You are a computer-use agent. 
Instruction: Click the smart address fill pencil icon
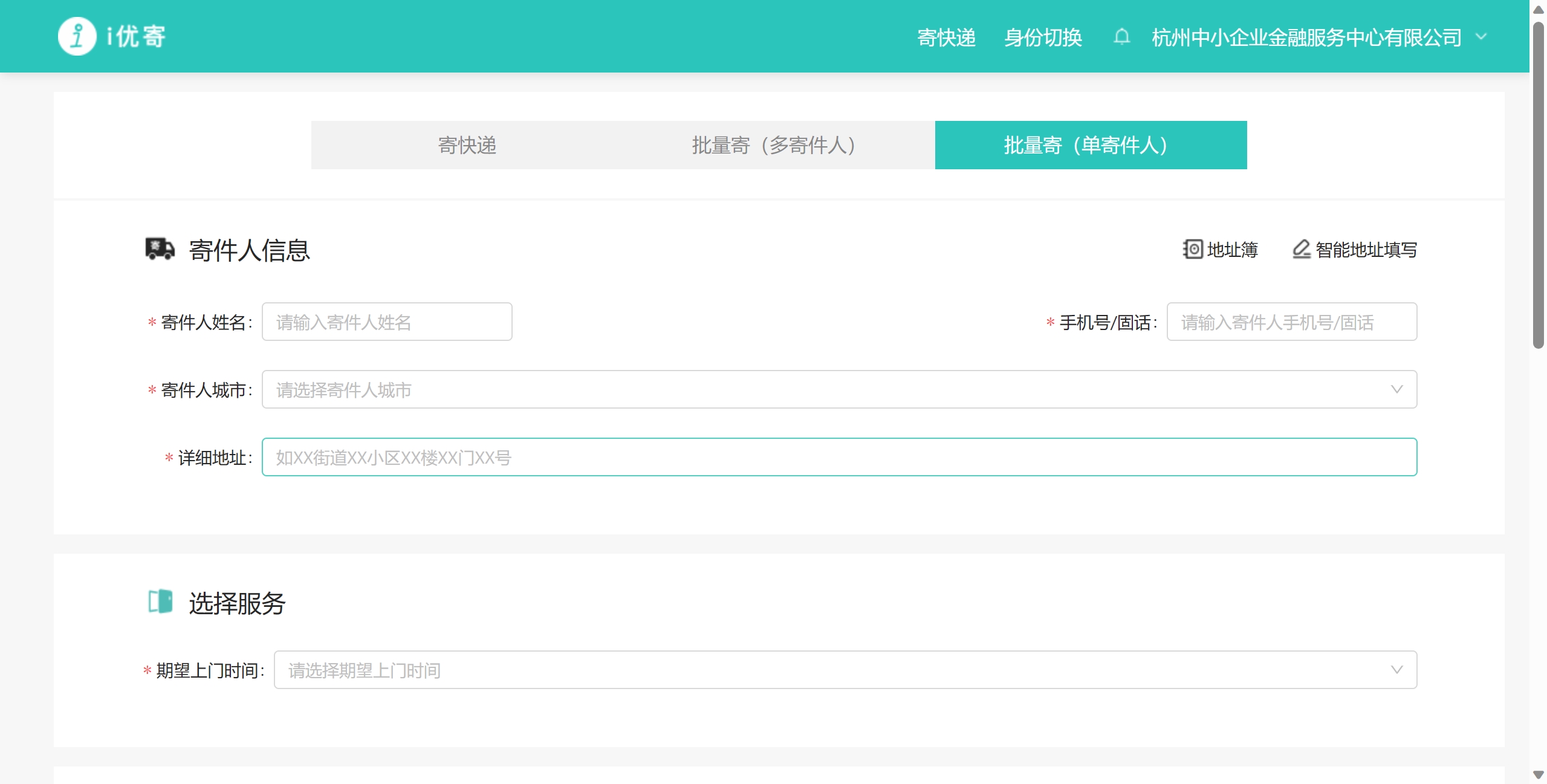click(x=1301, y=249)
